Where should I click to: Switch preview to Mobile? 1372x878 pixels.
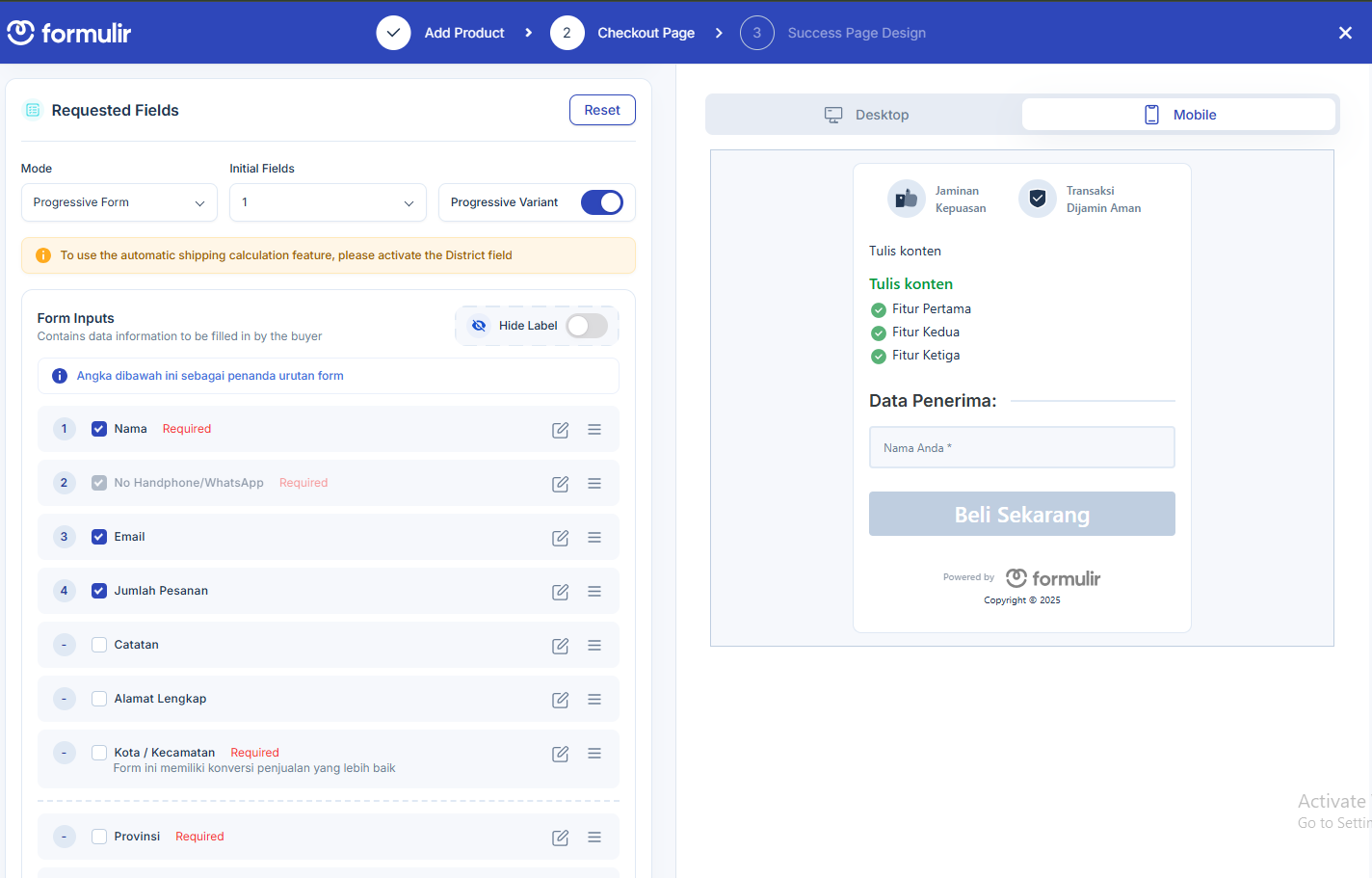coord(1179,115)
